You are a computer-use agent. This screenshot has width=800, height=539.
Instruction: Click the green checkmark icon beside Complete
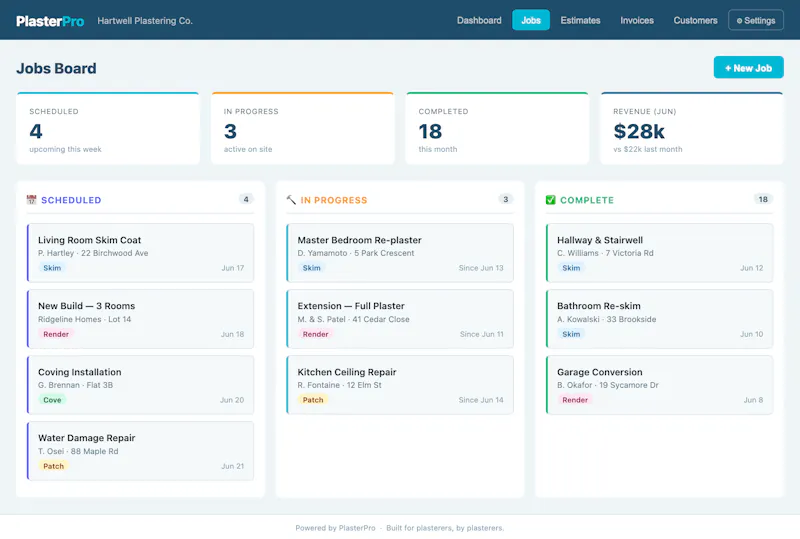[551, 200]
